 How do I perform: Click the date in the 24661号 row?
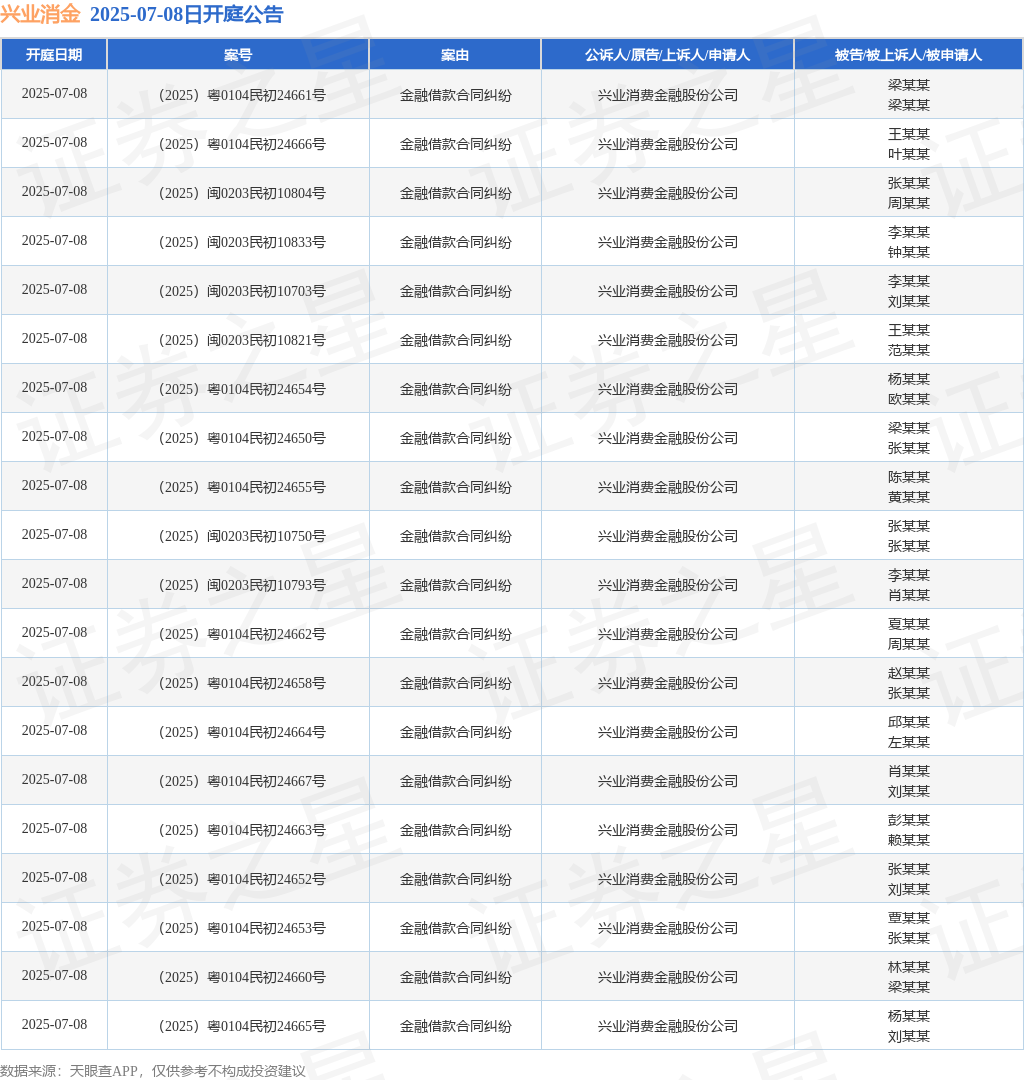pyautogui.click(x=54, y=94)
